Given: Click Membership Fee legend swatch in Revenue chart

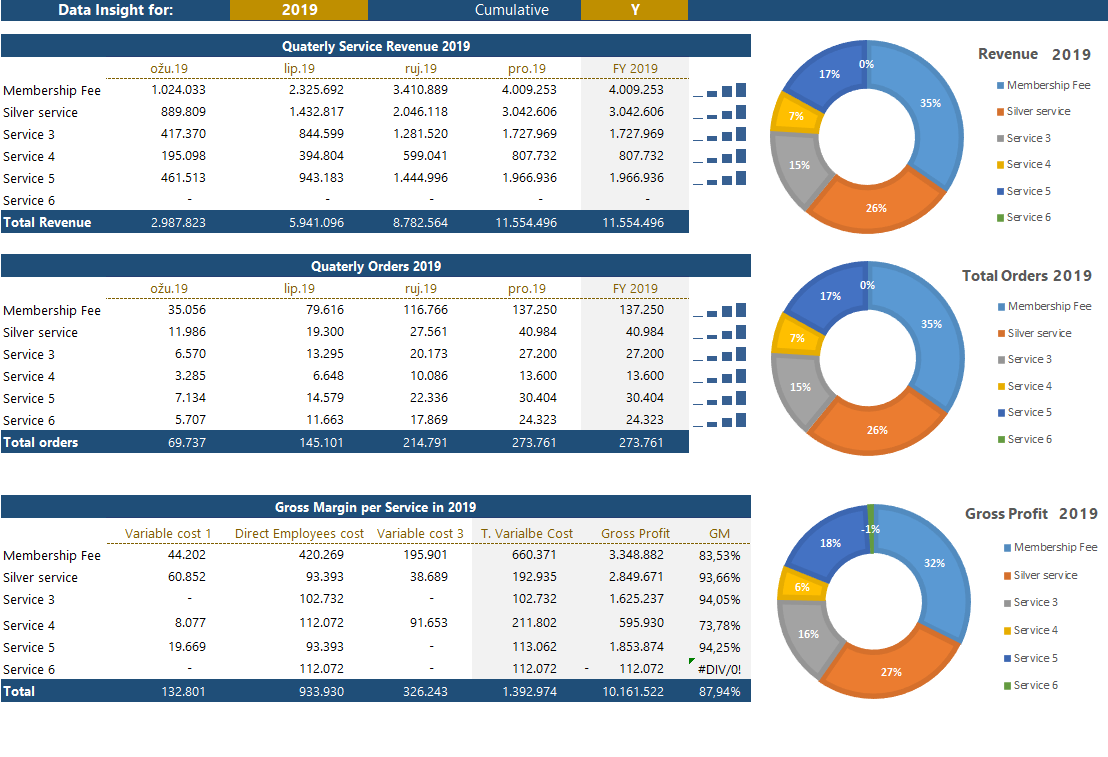Looking at the screenshot, I should point(1000,86).
